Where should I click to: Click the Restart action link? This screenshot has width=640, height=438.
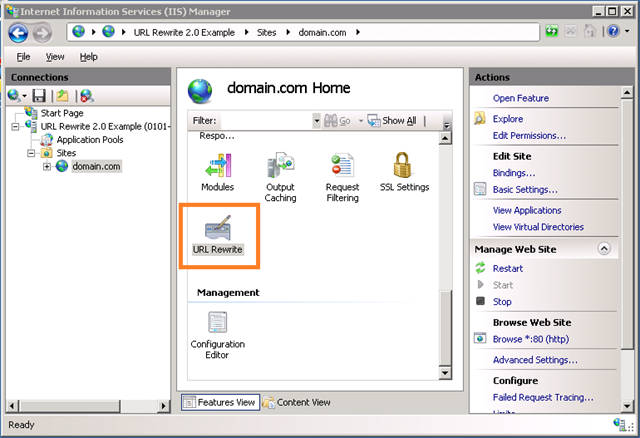(x=508, y=269)
